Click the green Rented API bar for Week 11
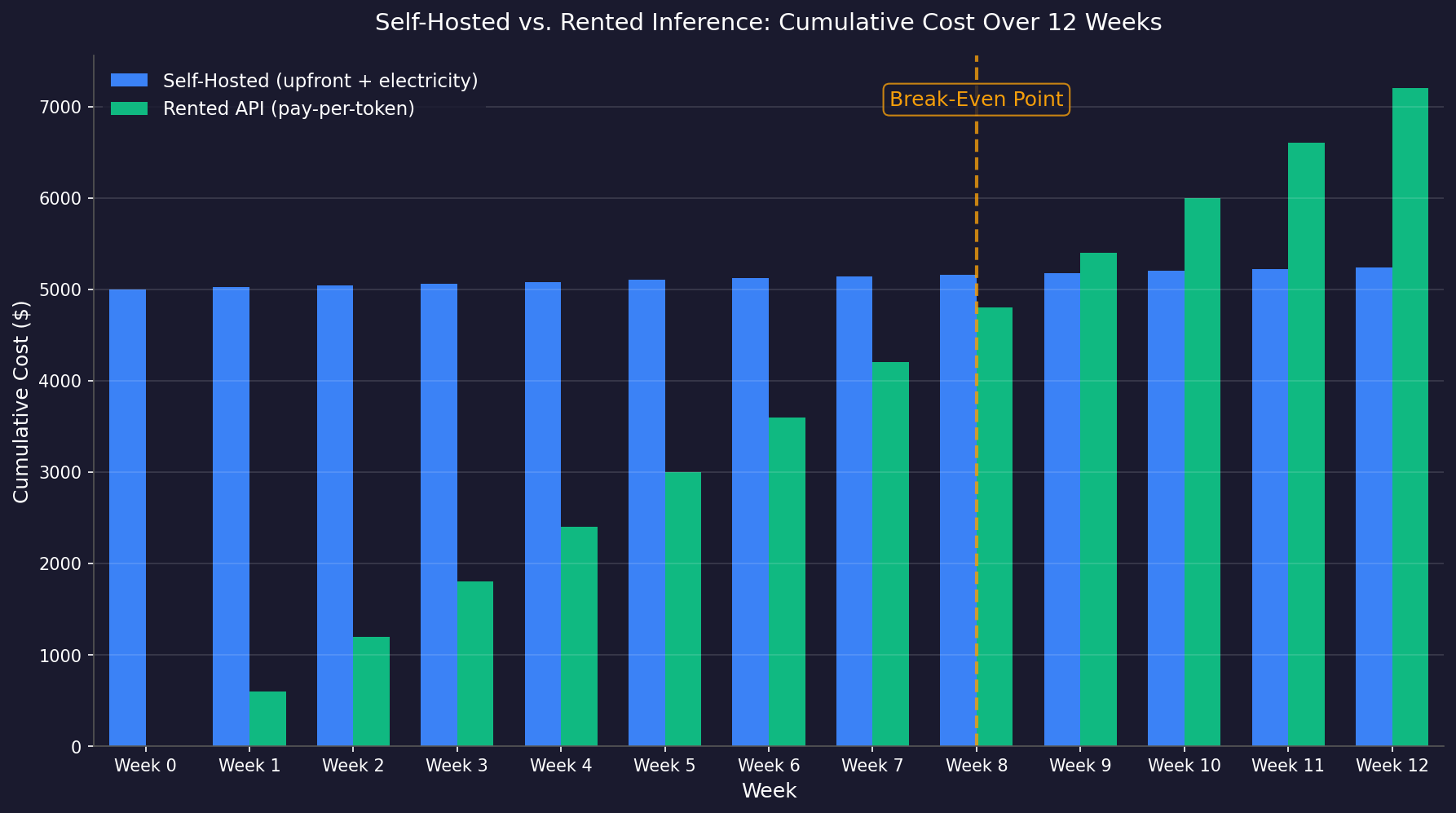1456x813 pixels. (x=1306, y=444)
